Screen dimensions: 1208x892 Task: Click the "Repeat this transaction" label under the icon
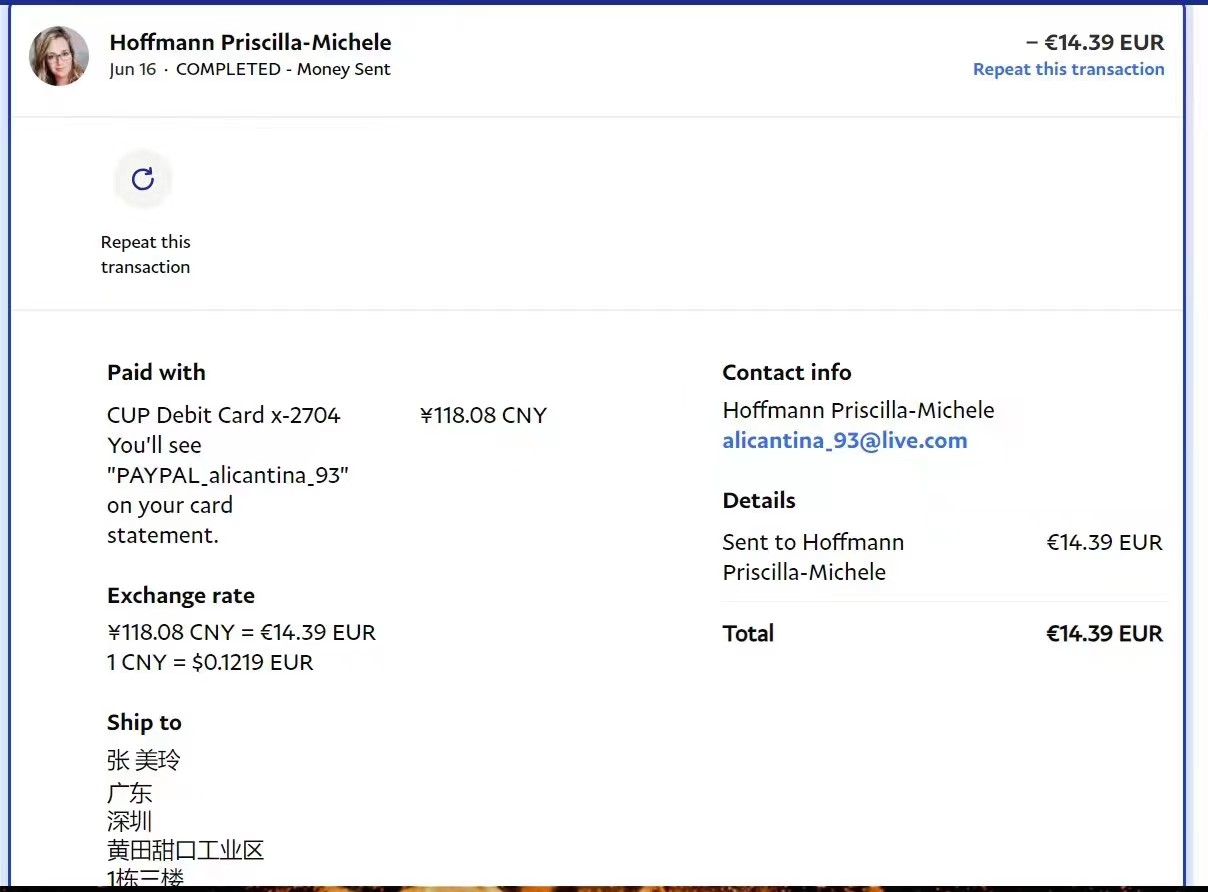tap(145, 255)
